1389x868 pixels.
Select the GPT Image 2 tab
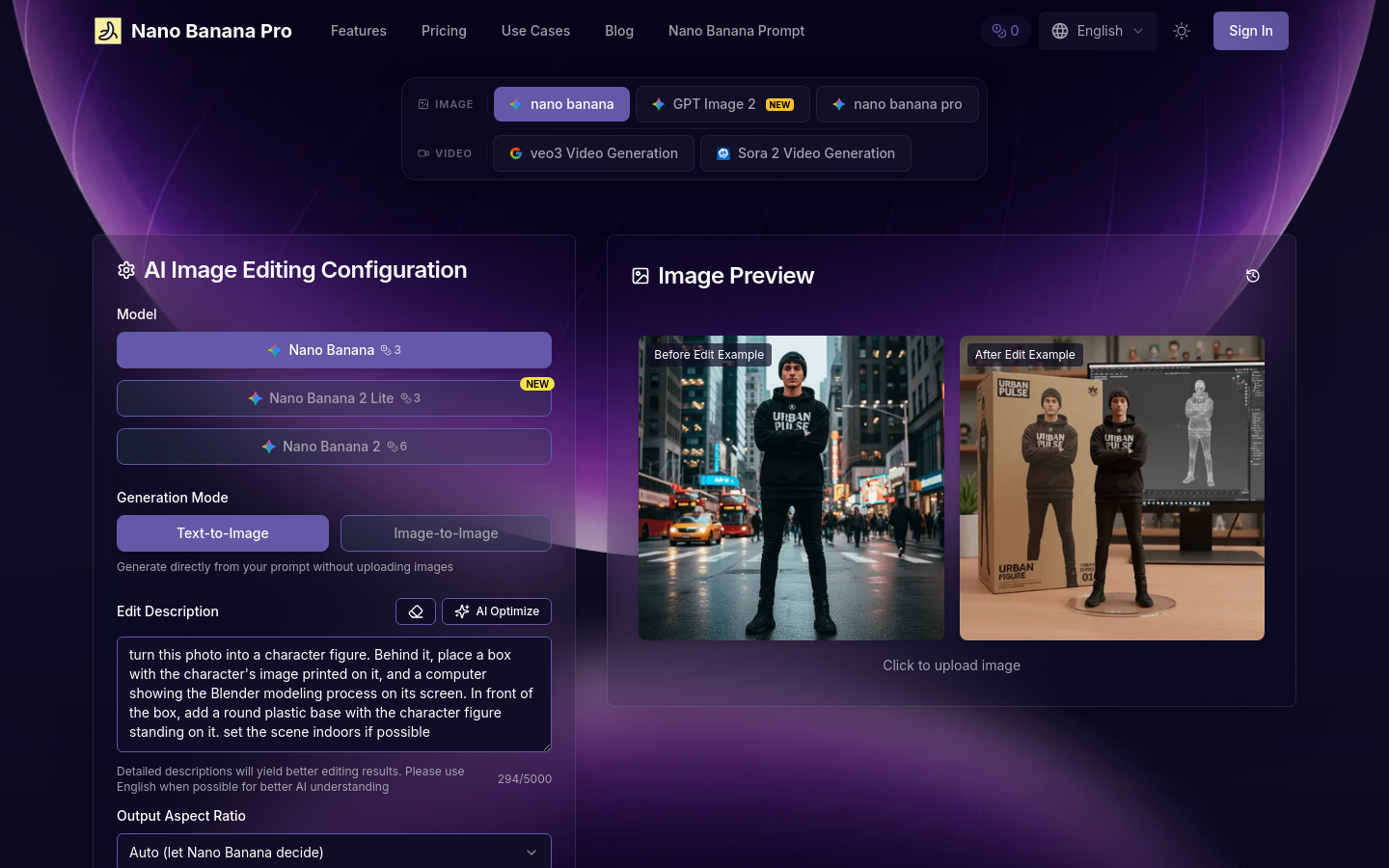click(x=722, y=104)
